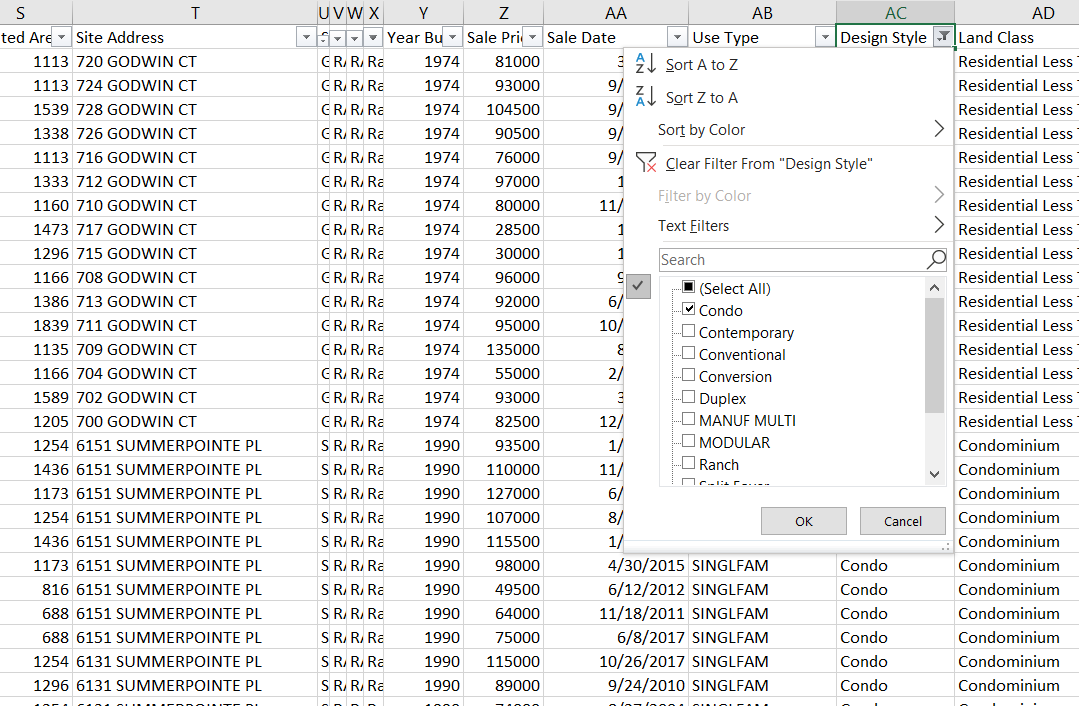The width and height of the screenshot is (1079, 706).
Task: Click the filter list scrollbar thumb
Action: pos(934,355)
